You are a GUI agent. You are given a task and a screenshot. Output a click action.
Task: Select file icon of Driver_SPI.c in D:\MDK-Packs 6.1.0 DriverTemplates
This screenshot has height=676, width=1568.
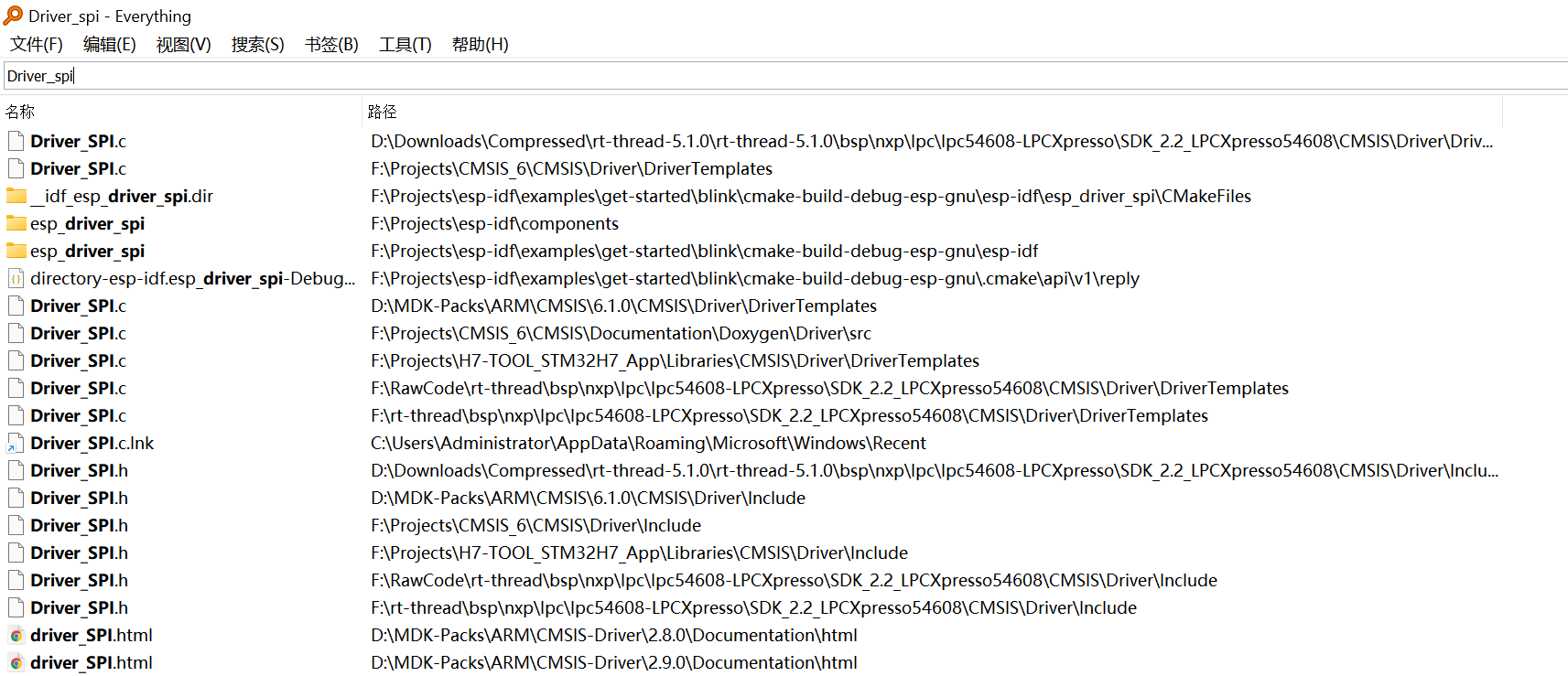point(16,306)
